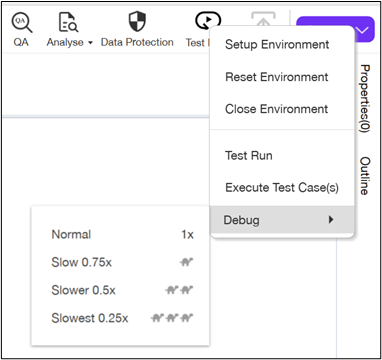
Task: Select Reset Environment menu entry
Action: point(277,77)
